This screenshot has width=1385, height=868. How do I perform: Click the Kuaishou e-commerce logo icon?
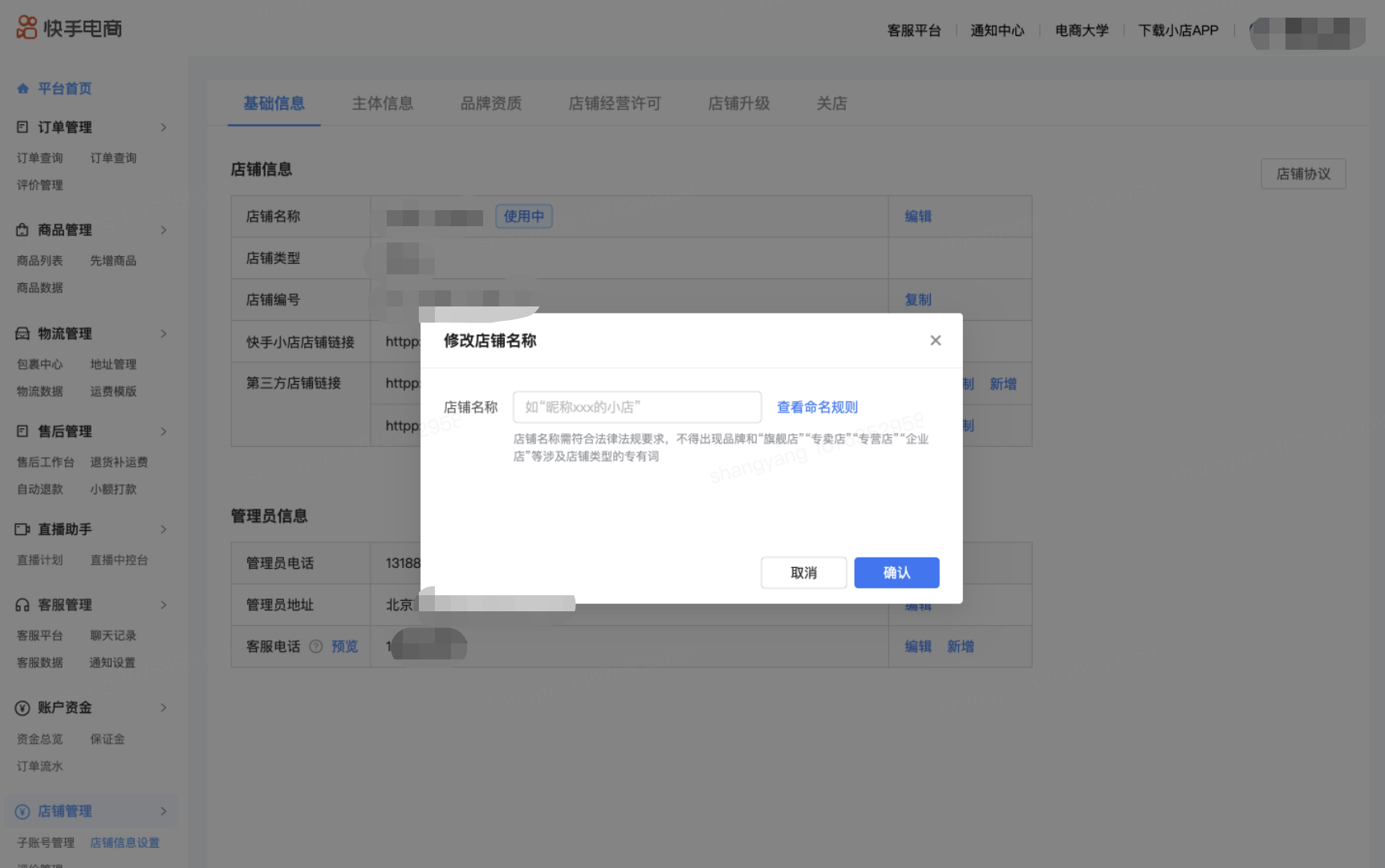coord(27,28)
